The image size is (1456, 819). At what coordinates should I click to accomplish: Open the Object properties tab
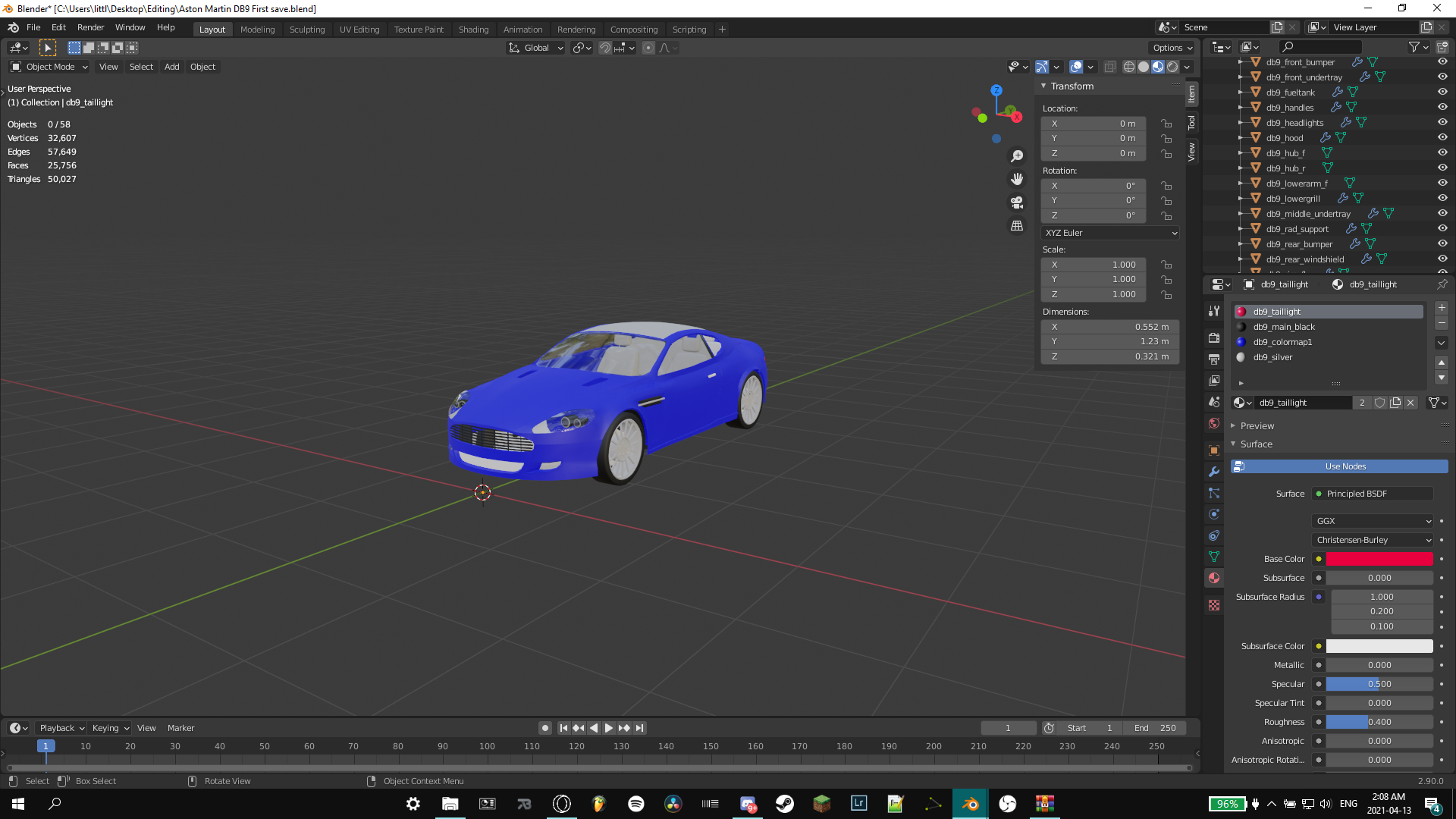pyautogui.click(x=1214, y=450)
